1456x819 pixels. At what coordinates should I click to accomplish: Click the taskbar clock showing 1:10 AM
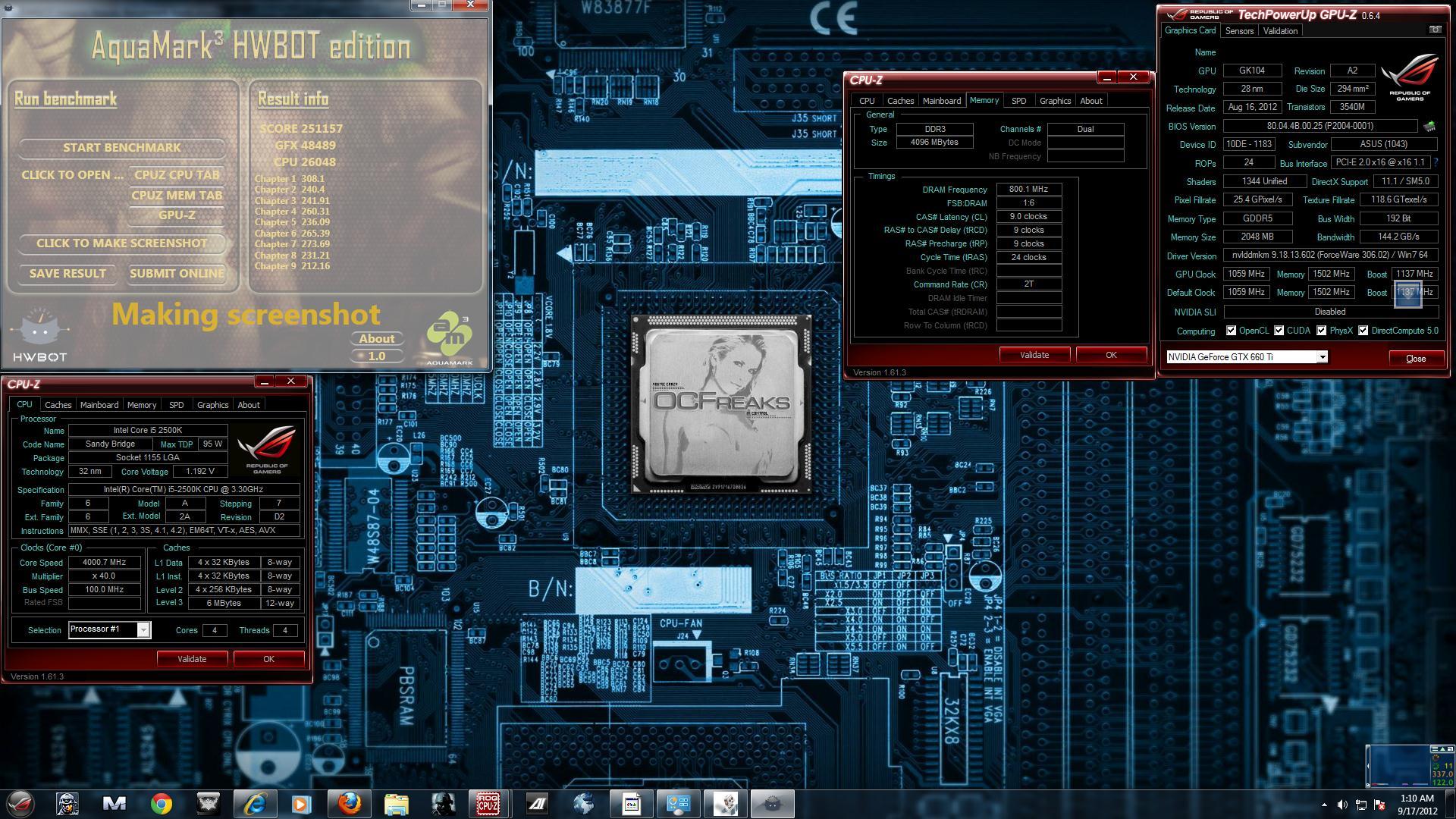click(1417, 804)
